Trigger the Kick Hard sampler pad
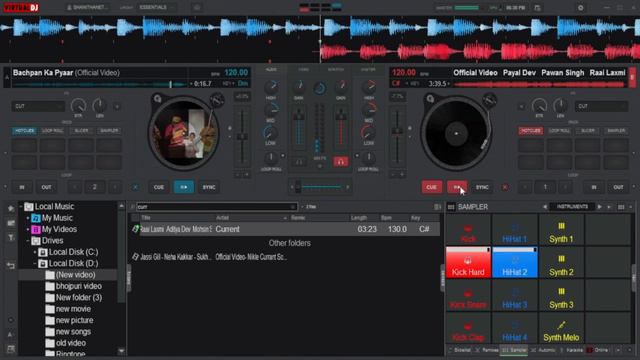The width and height of the screenshot is (640, 360). pos(468,262)
